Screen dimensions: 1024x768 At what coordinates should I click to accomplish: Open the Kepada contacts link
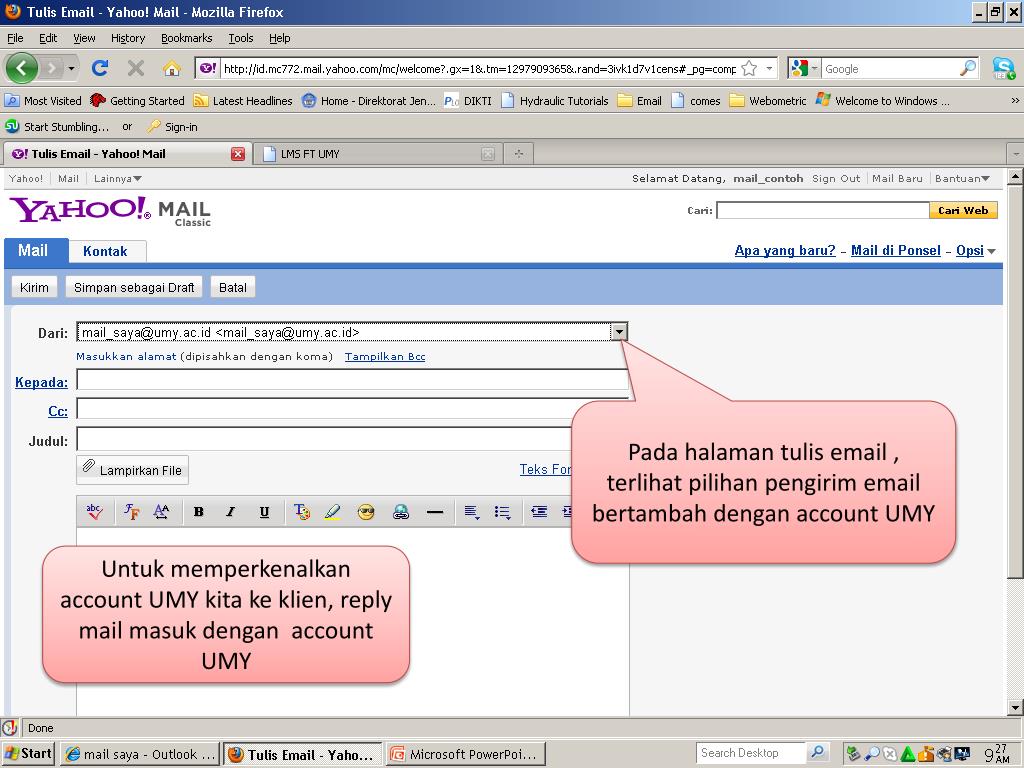(x=41, y=382)
